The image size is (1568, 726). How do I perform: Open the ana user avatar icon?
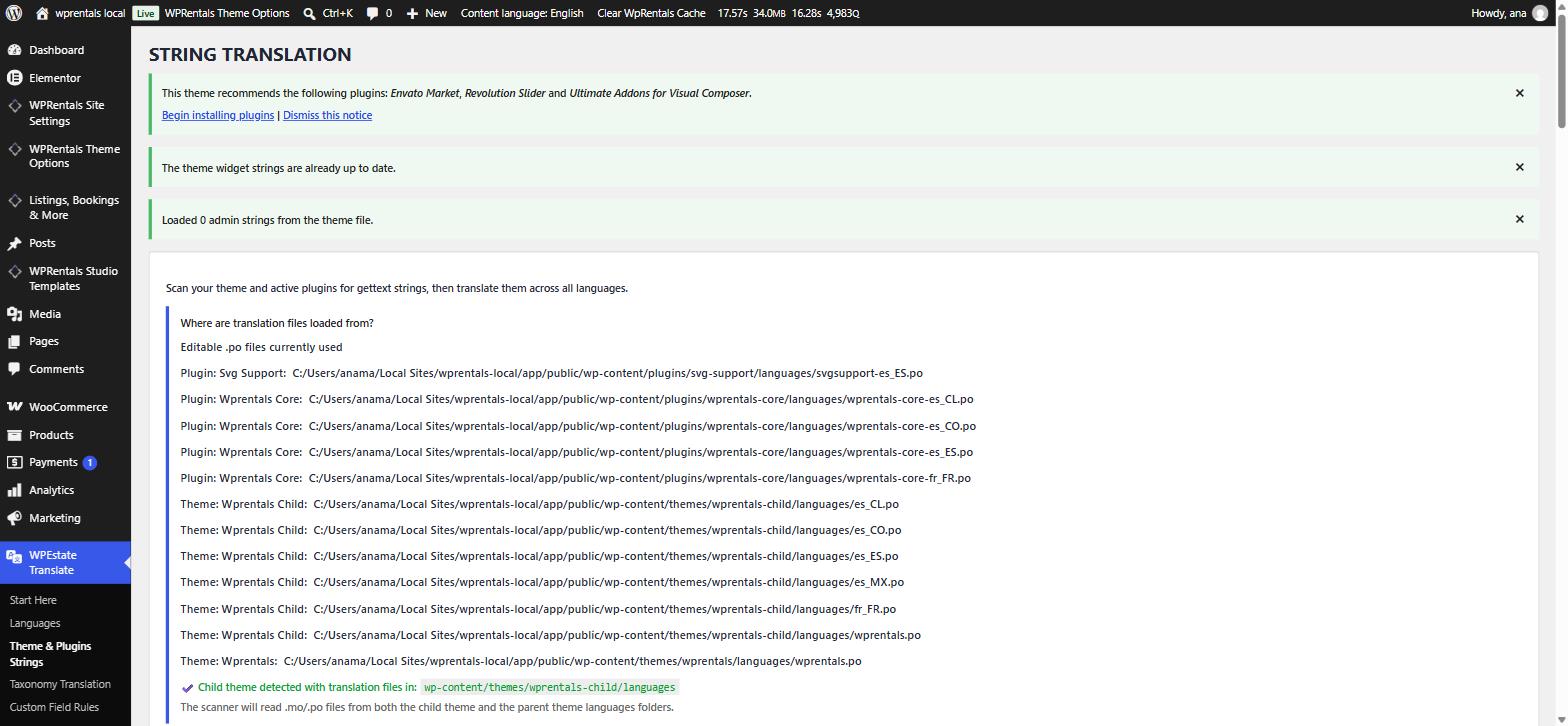[x=1540, y=13]
